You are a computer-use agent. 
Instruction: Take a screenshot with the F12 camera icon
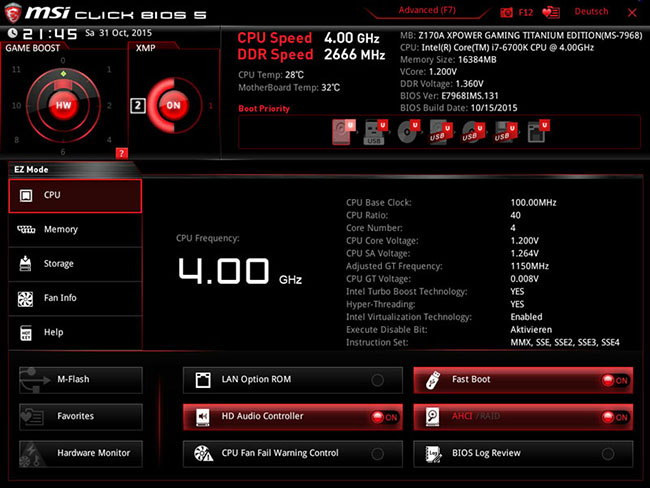(506, 12)
